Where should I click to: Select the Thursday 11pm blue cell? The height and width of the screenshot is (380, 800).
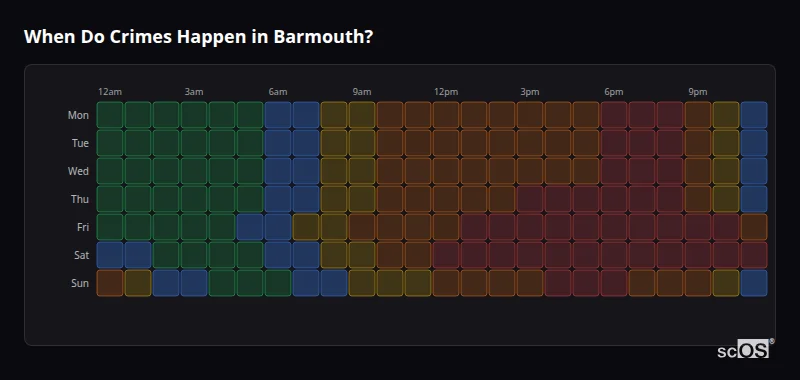[x=754, y=199]
